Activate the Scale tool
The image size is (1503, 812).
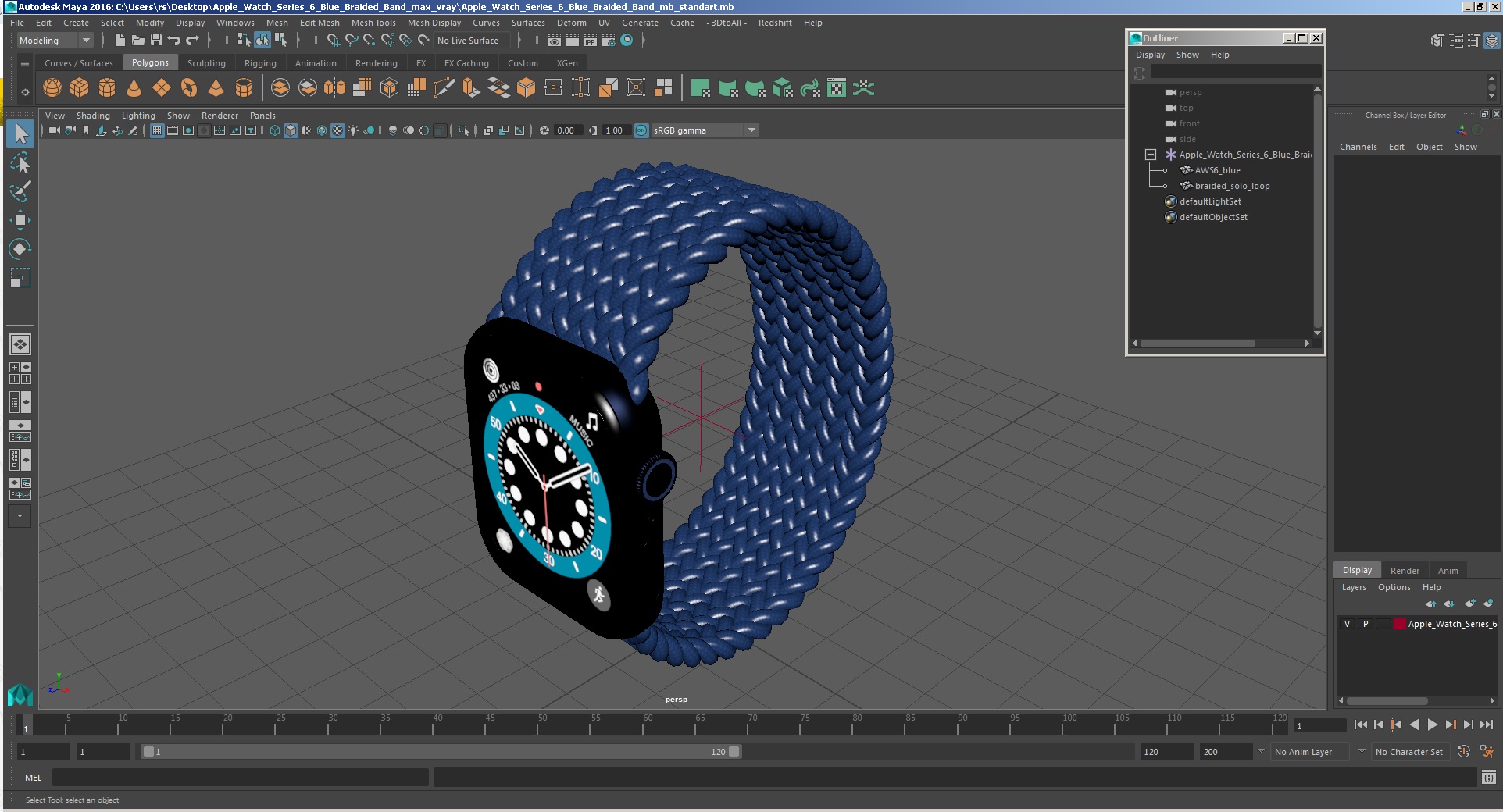tap(20, 278)
